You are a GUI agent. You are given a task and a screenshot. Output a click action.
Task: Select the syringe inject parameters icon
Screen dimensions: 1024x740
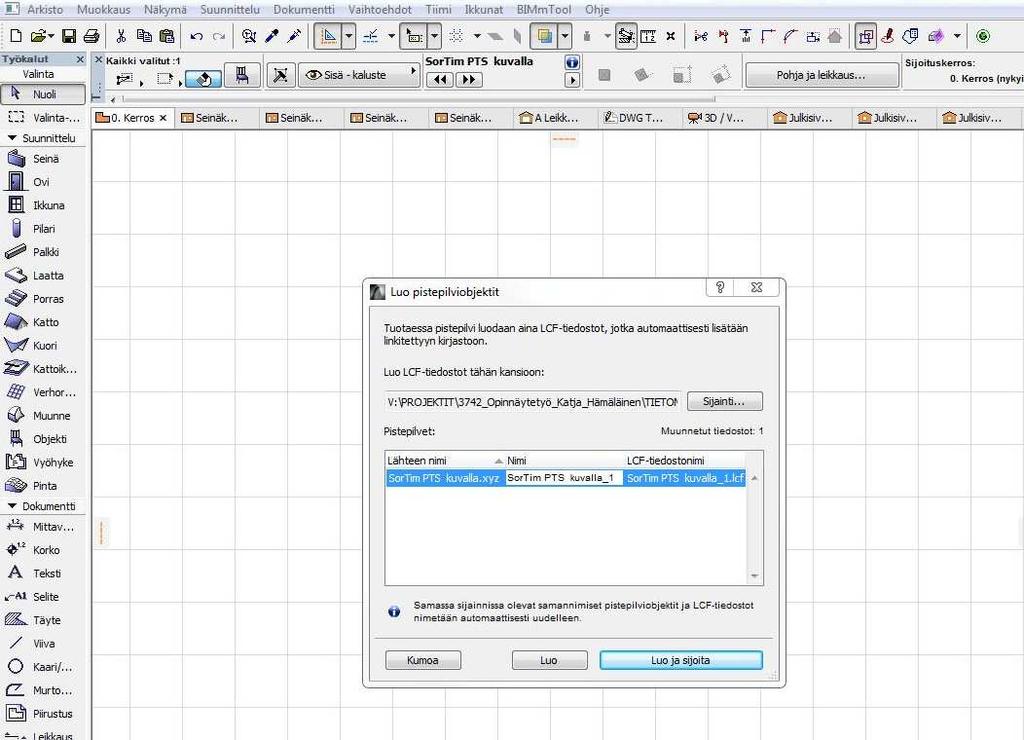(295, 36)
